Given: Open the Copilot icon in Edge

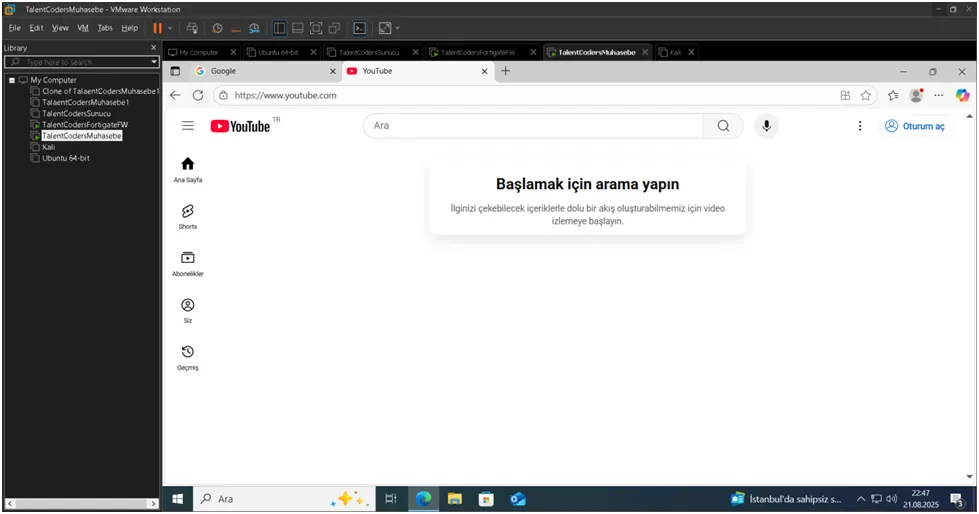Looking at the screenshot, I should click(962, 96).
